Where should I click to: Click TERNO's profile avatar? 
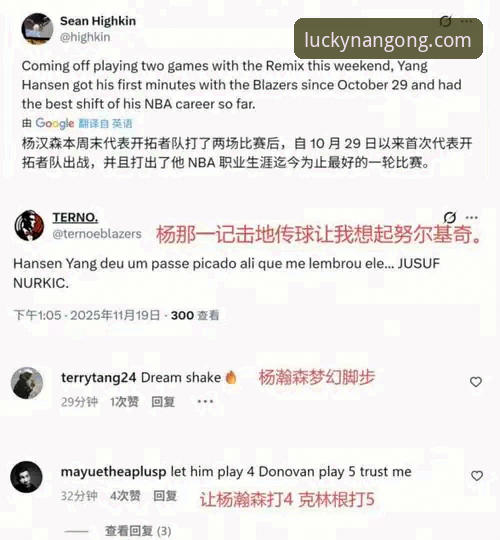click(x=29, y=226)
